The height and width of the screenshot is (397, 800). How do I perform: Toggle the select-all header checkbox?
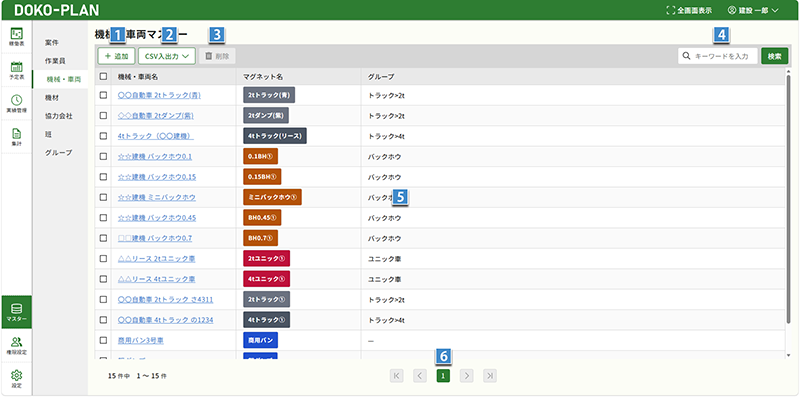point(104,77)
